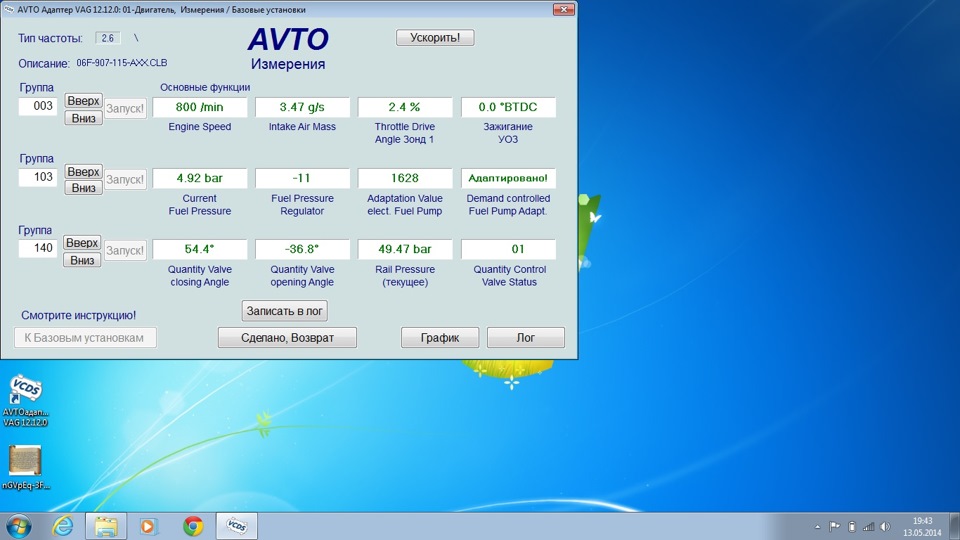Click the Записать в лог button
The image size is (960, 540).
(285, 310)
